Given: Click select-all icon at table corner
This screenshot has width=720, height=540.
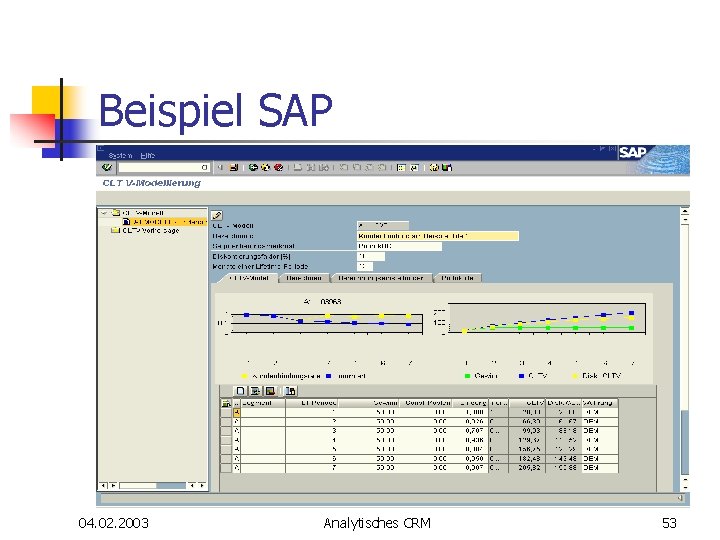Looking at the screenshot, I should click(226, 403).
